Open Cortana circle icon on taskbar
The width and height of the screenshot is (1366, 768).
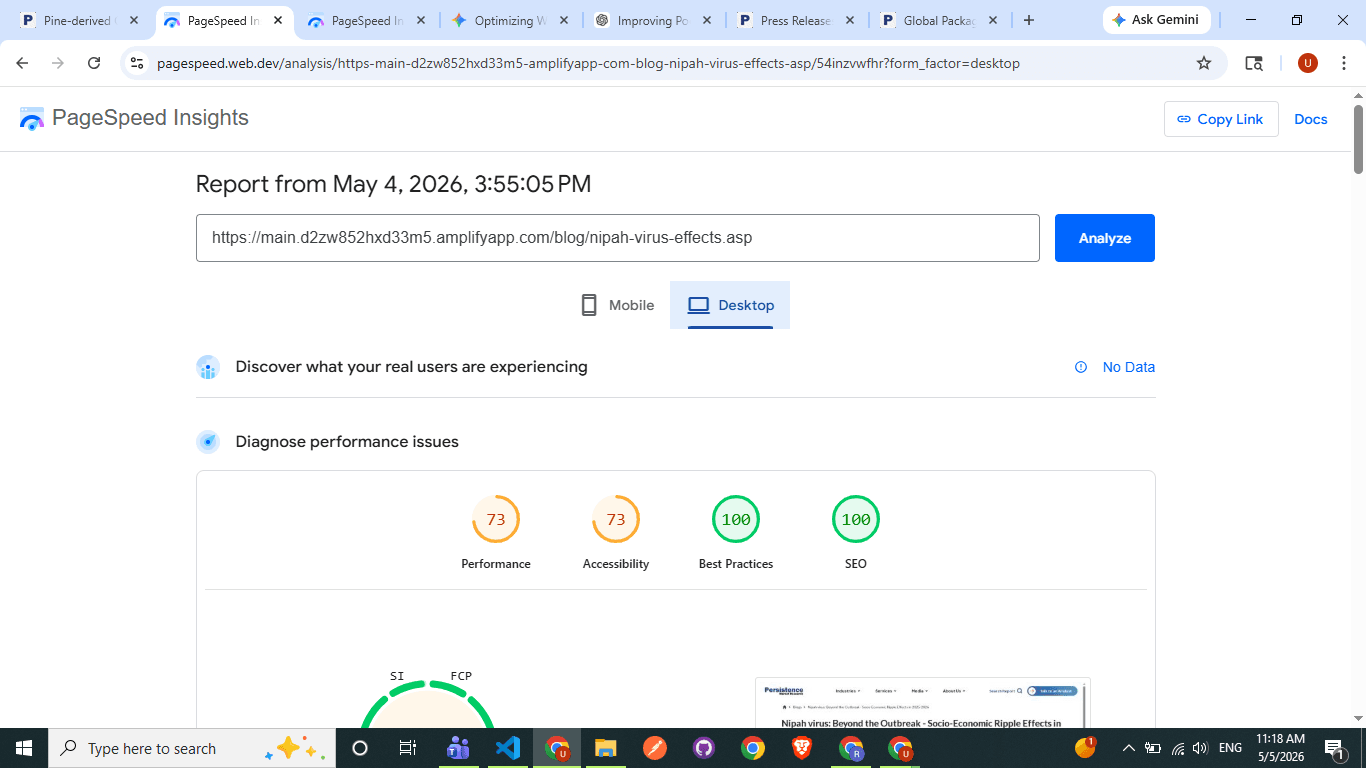[360, 748]
